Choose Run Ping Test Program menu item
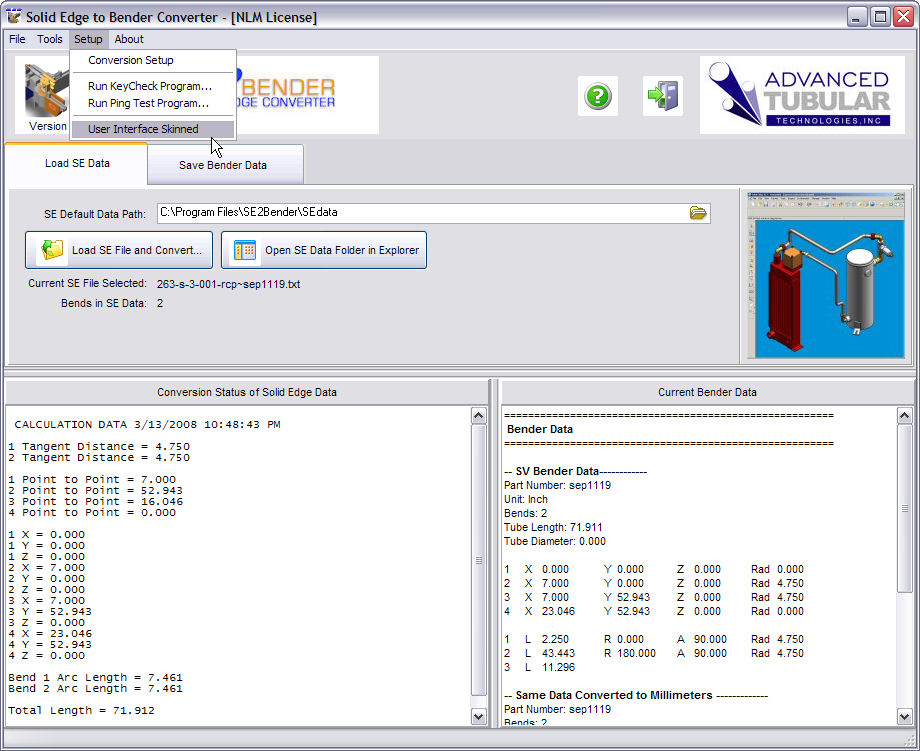Viewport: 920px width, 751px height. pos(148,103)
